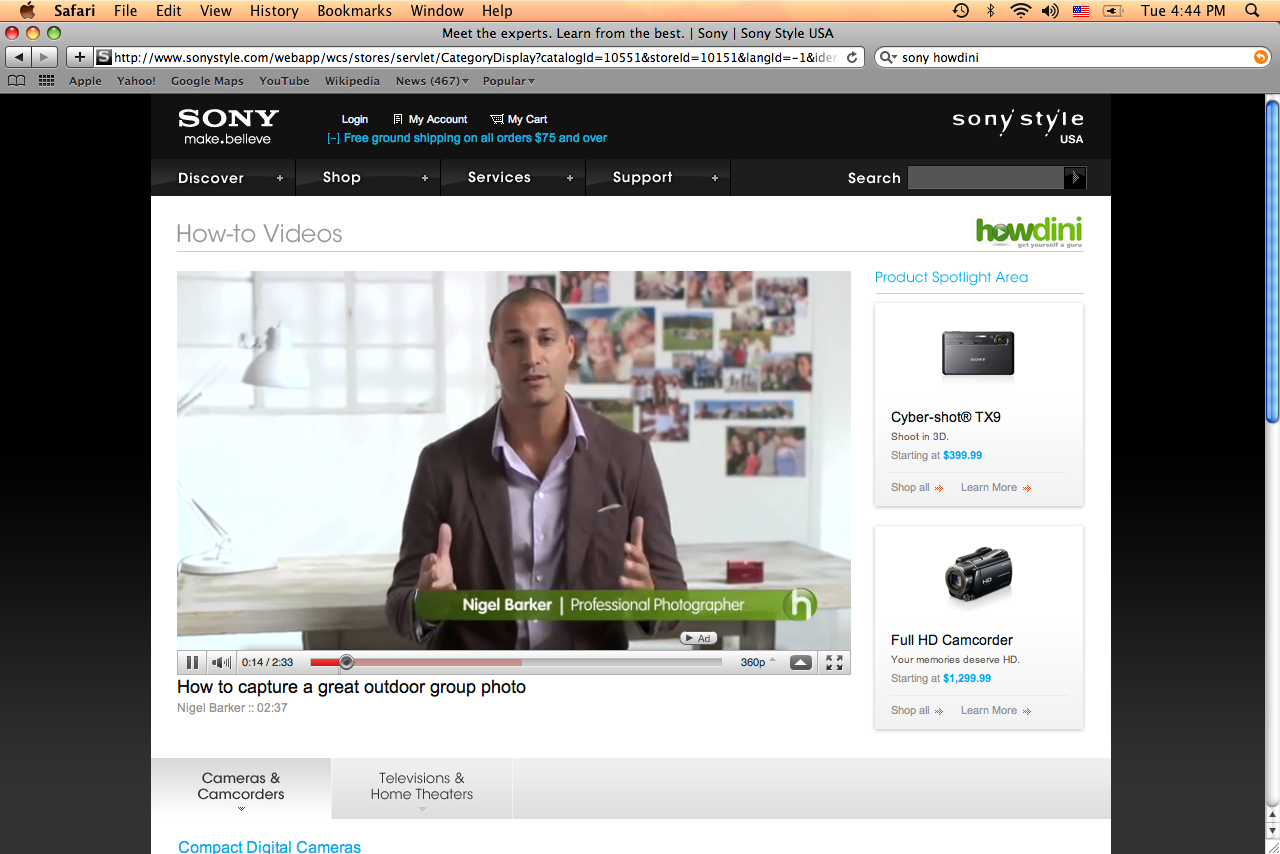Click the $1,299.99 camcorder price

pos(967,678)
